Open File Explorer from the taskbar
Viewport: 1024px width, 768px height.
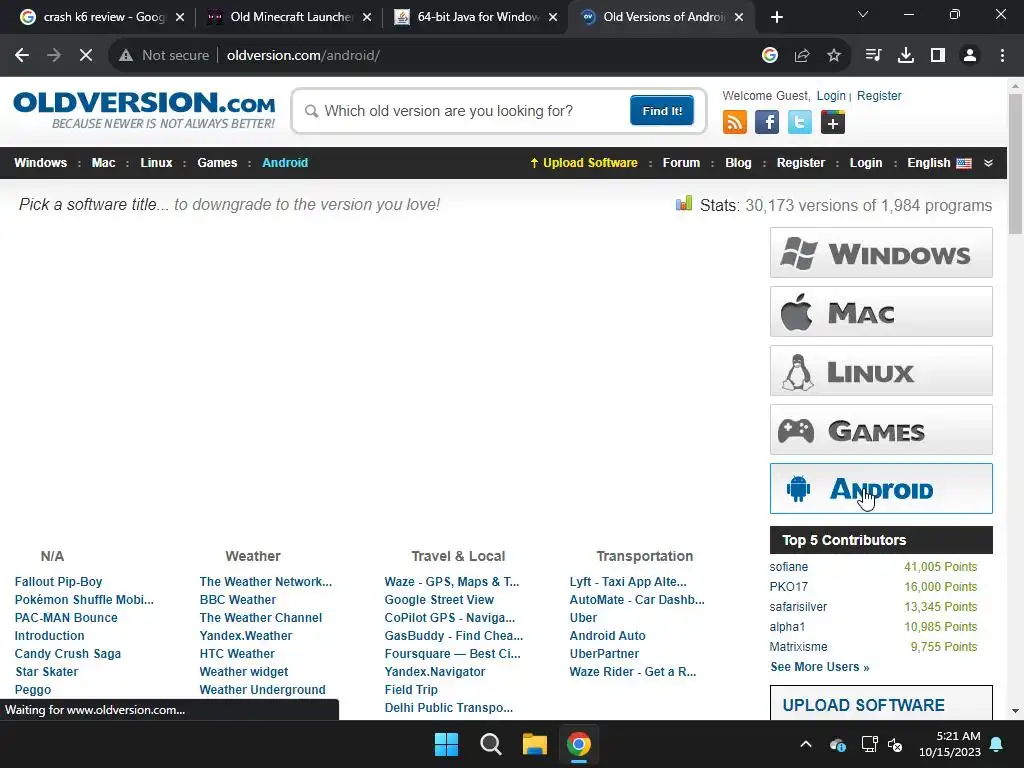tap(534, 744)
